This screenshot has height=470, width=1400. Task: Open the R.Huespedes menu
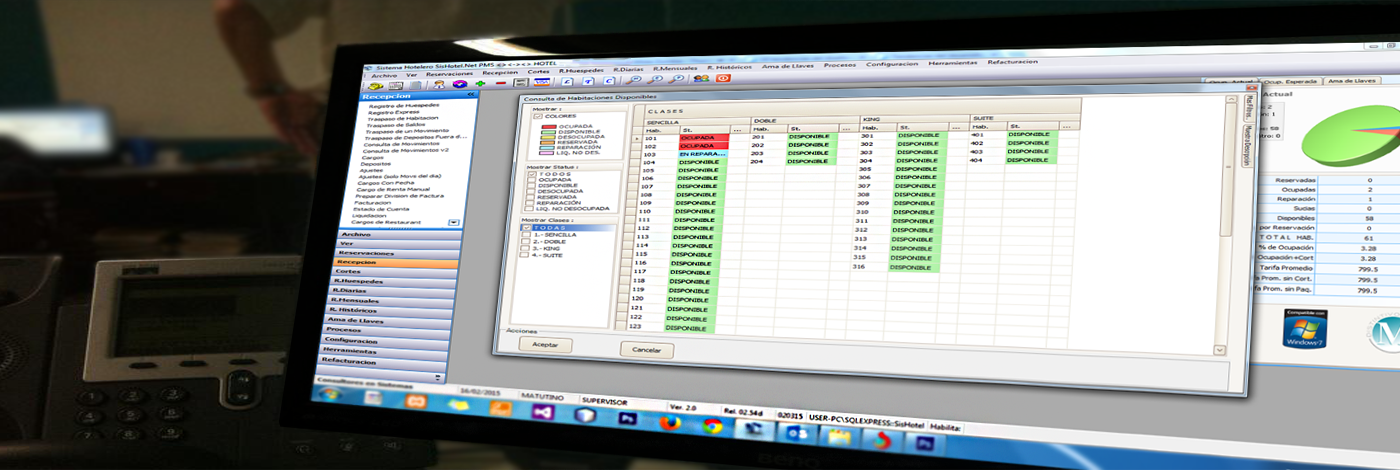(x=581, y=71)
